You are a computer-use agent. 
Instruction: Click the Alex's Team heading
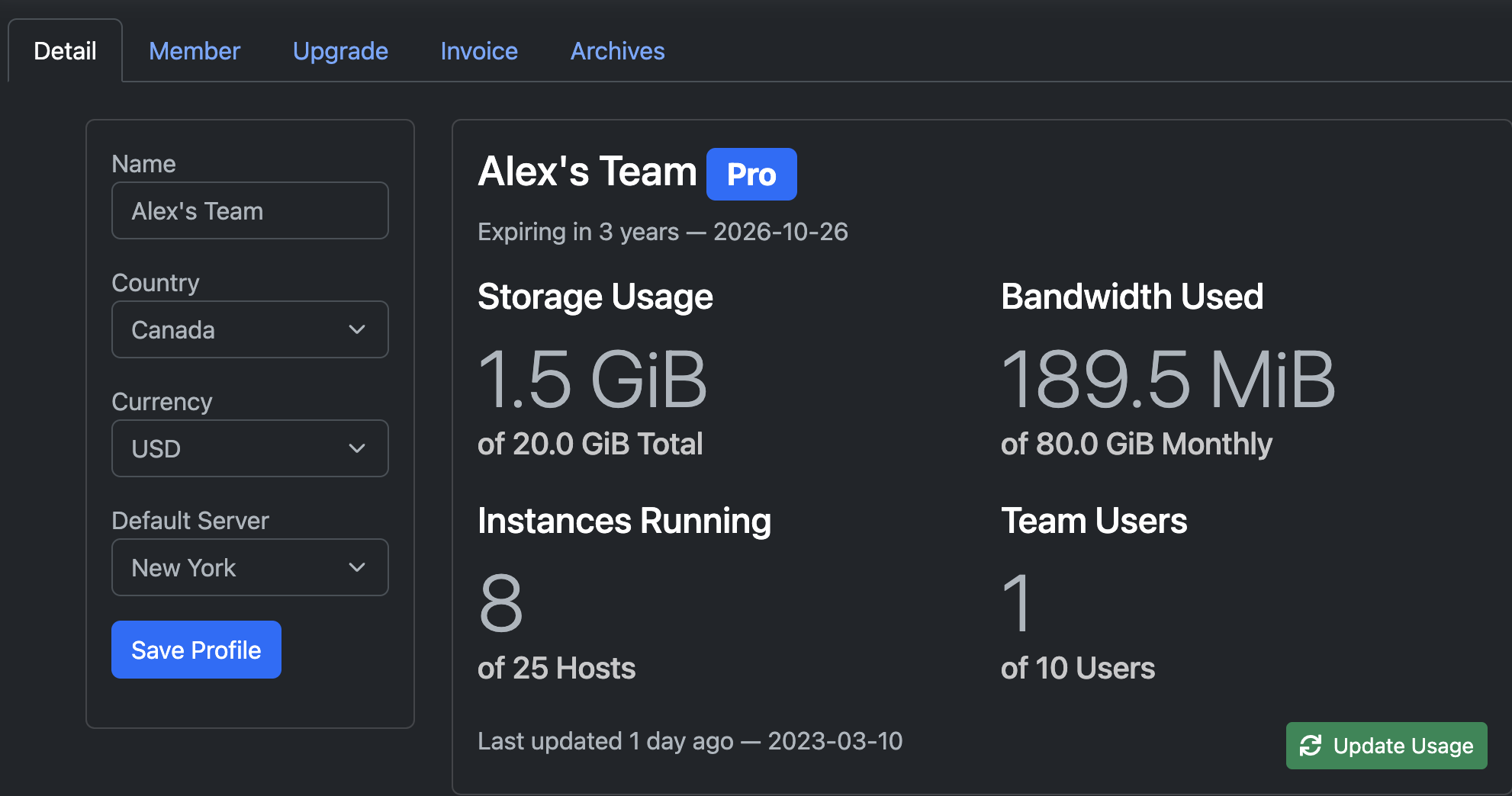pyautogui.click(x=587, y=172)
